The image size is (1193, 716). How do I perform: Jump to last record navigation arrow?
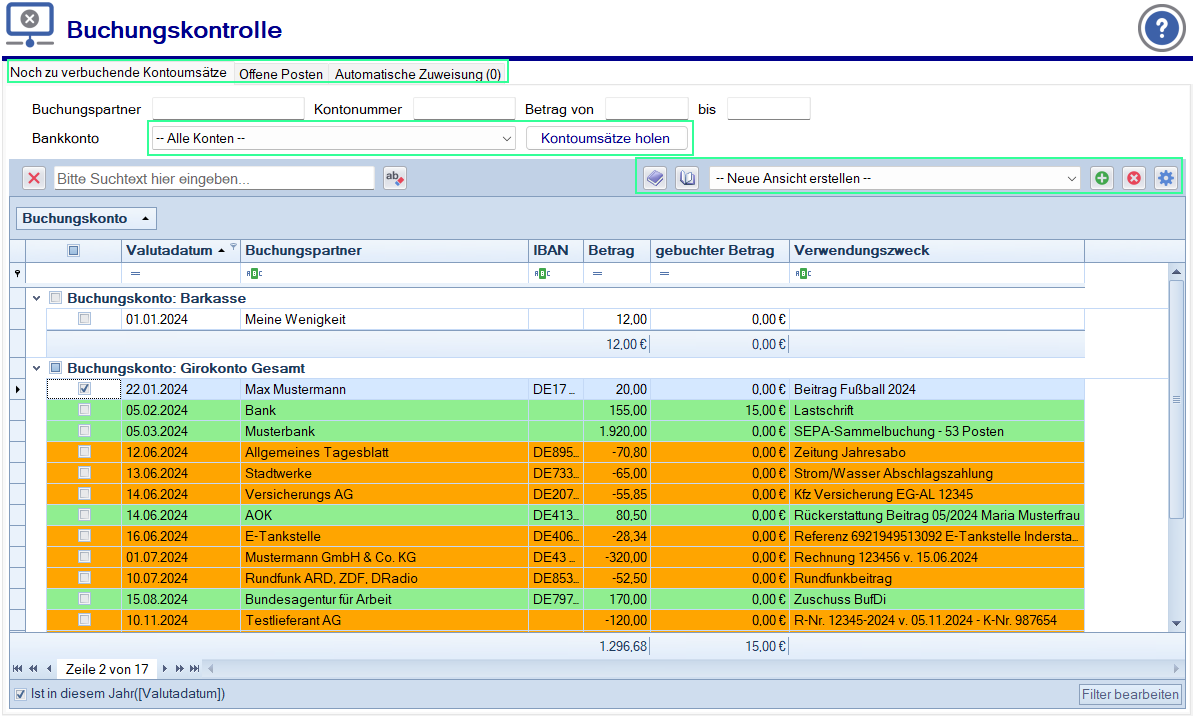pos(194,668)
